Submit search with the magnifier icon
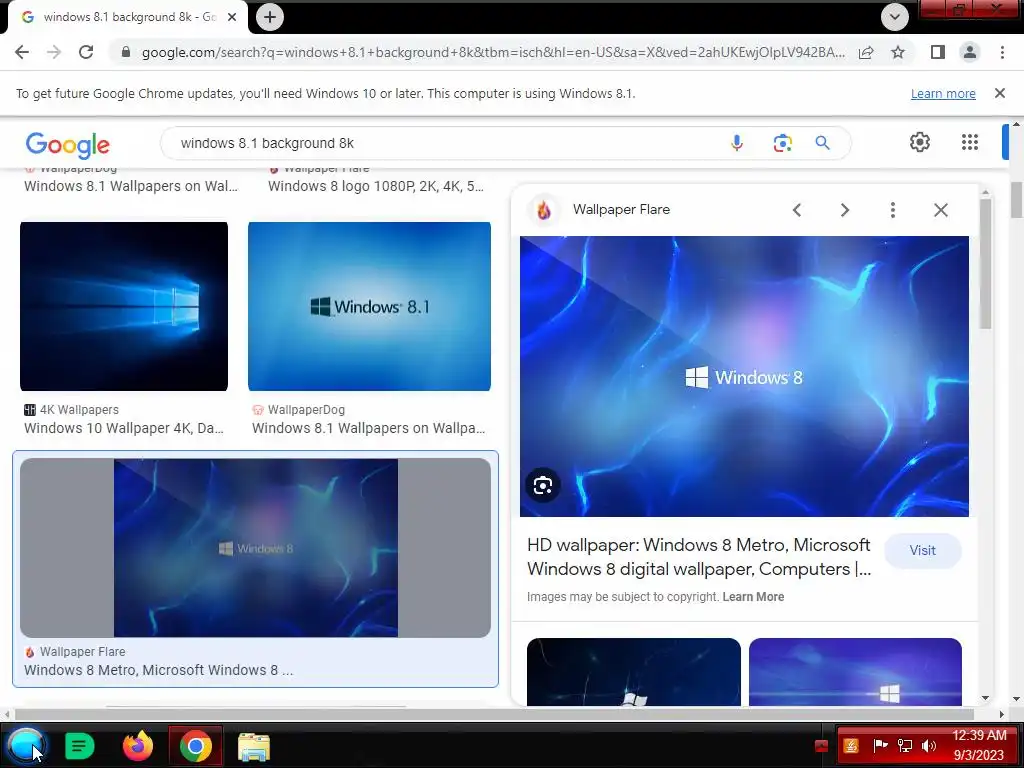The height and width of the screenshot is (768, 1024). tap(822, 143)
